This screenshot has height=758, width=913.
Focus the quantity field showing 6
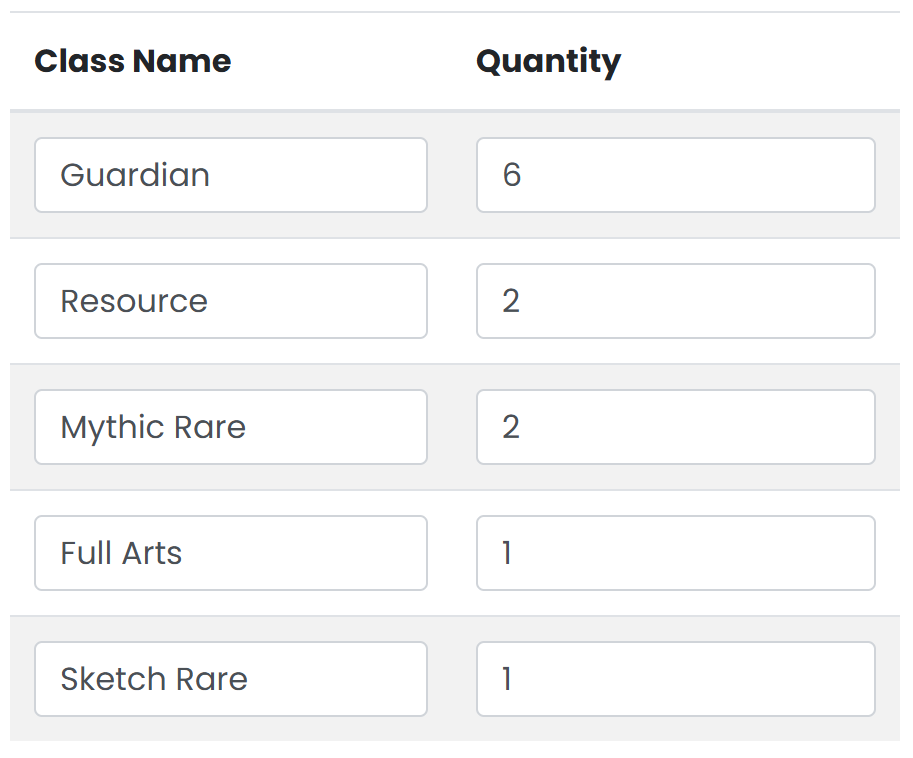(675, 175)
